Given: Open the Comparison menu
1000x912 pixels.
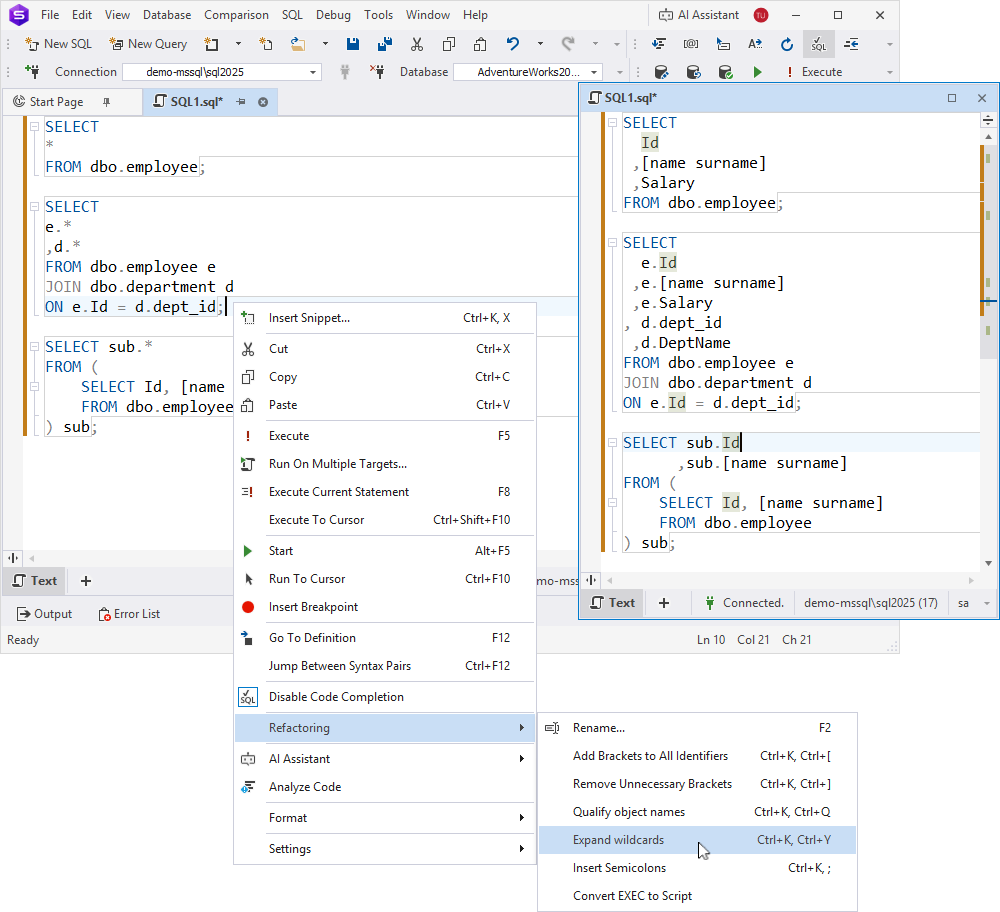Looking at the screenshot, I should [x=236, y=15].
